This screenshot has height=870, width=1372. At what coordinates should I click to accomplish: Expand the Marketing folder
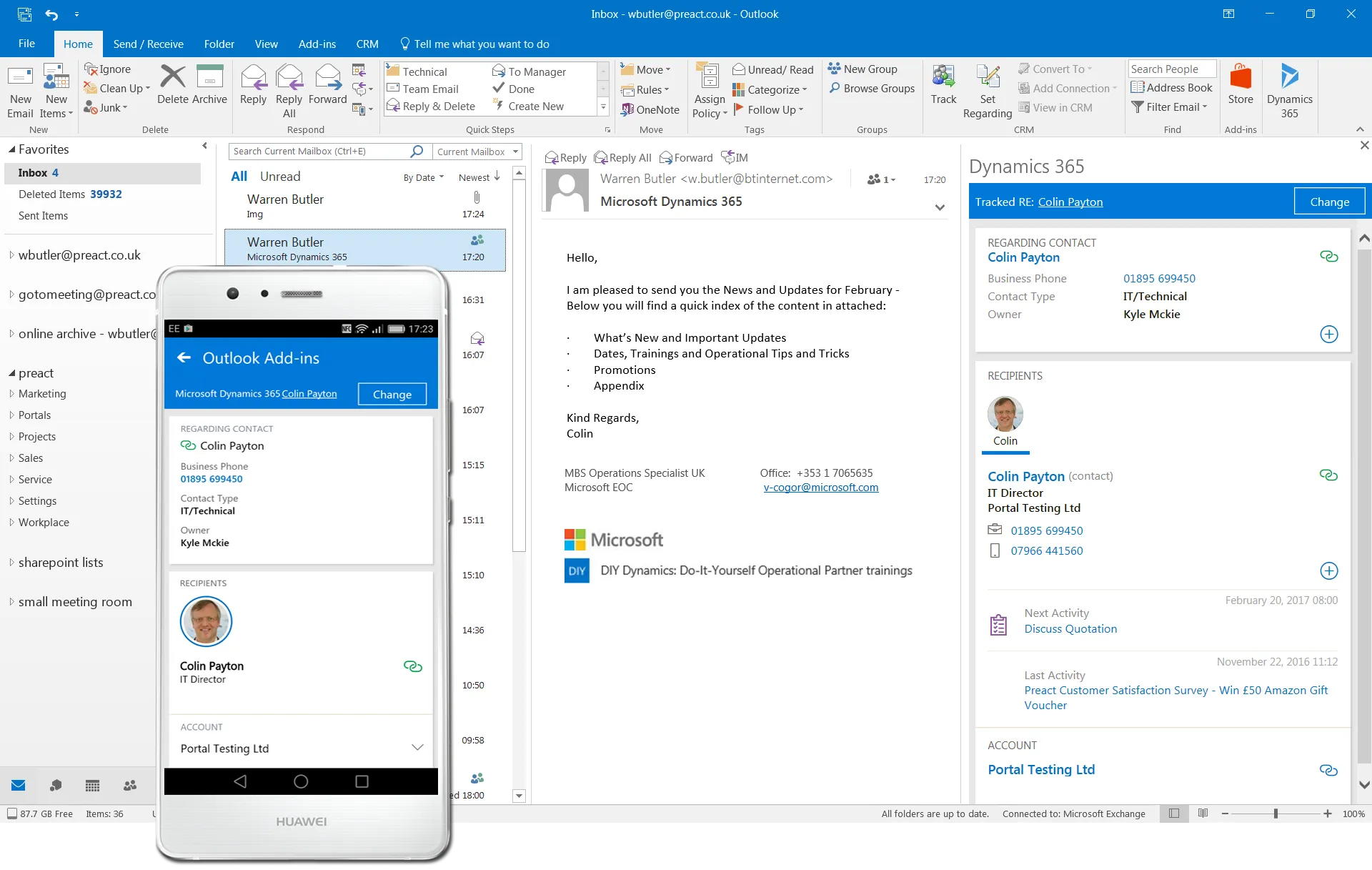coord(11,394)
